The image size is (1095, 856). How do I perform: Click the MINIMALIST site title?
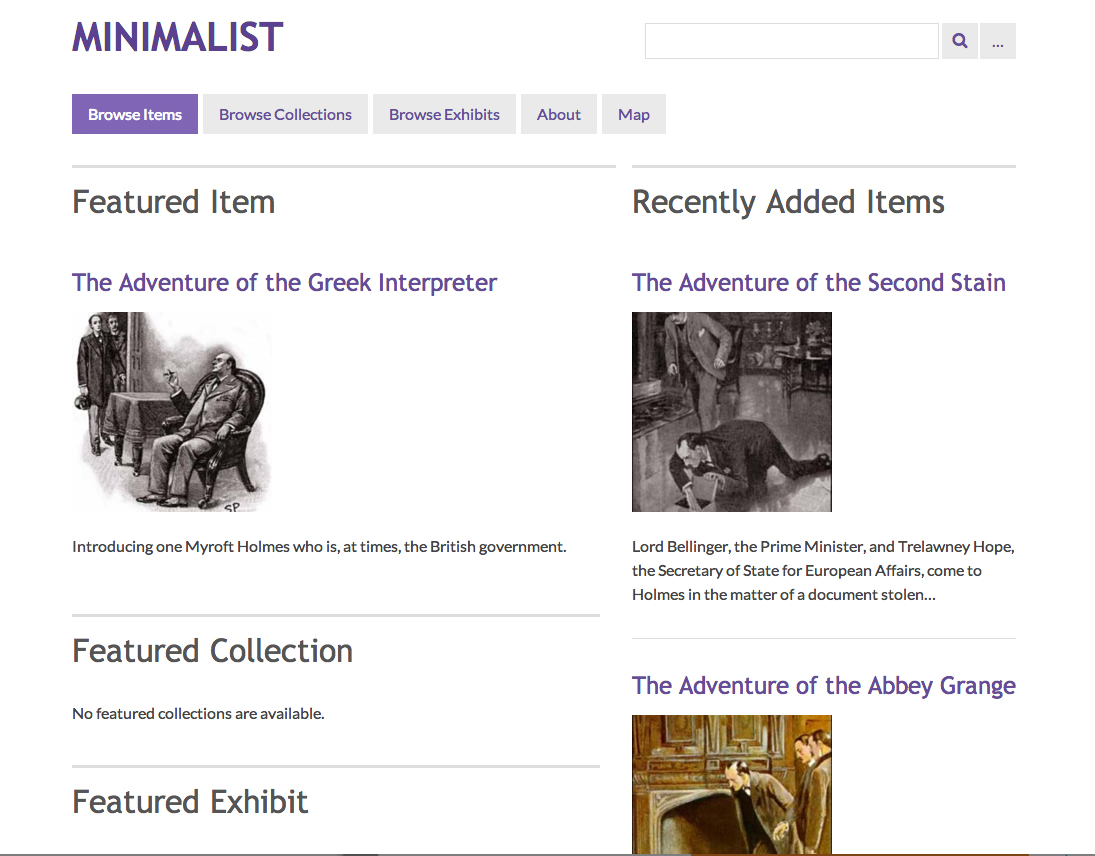pyautogui.click(x=178, y=38)
